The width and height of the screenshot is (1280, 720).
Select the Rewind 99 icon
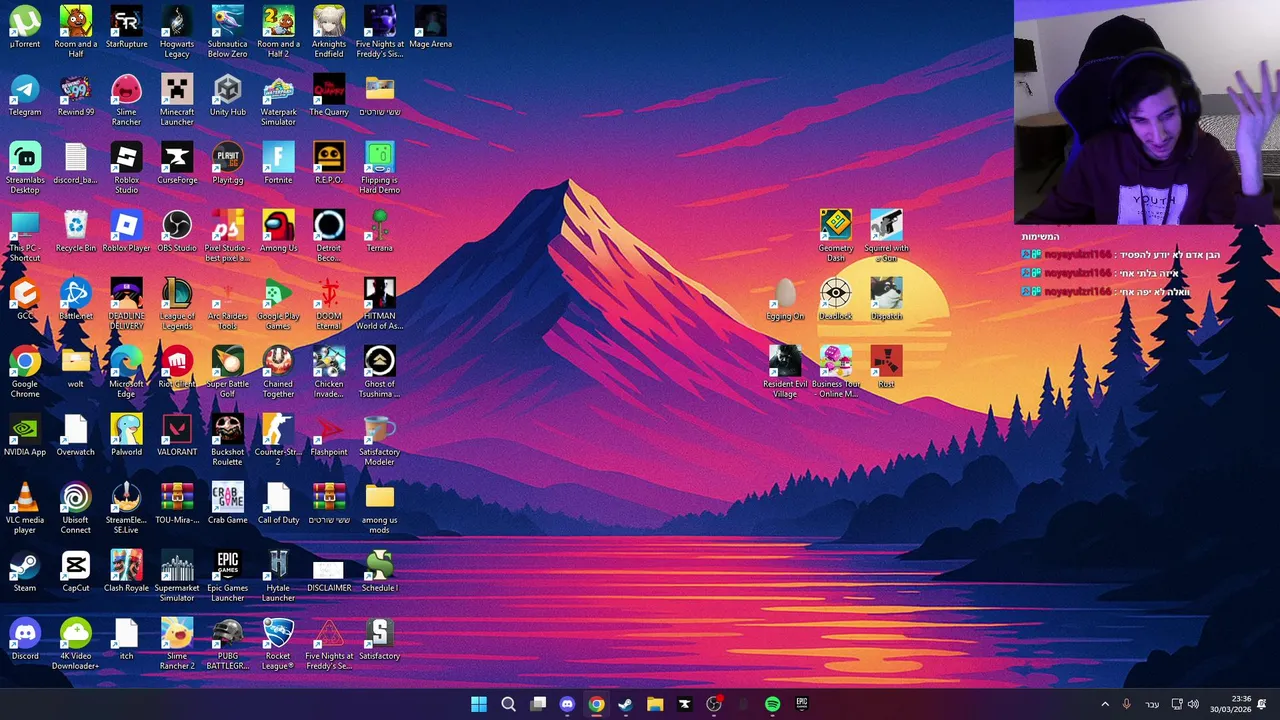76,95
